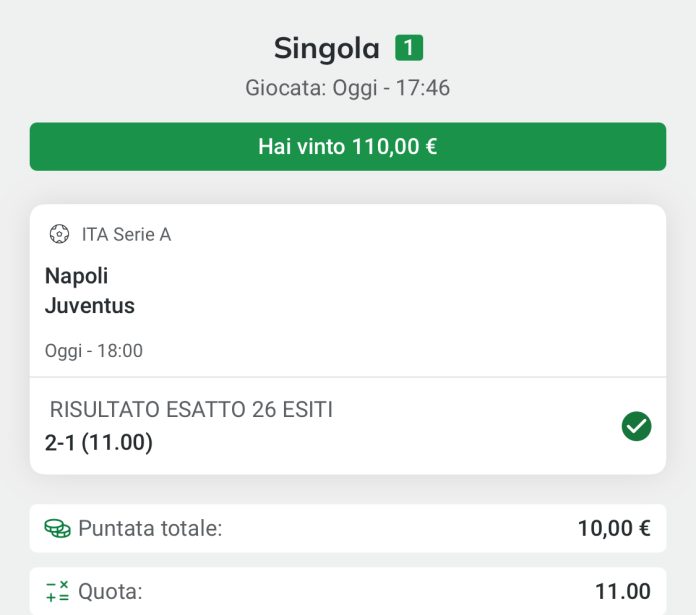Viewport: 696px width, 615px height.
Task: Click the 2-1 (11.00) outcome selection
Action: pos(99,442)
